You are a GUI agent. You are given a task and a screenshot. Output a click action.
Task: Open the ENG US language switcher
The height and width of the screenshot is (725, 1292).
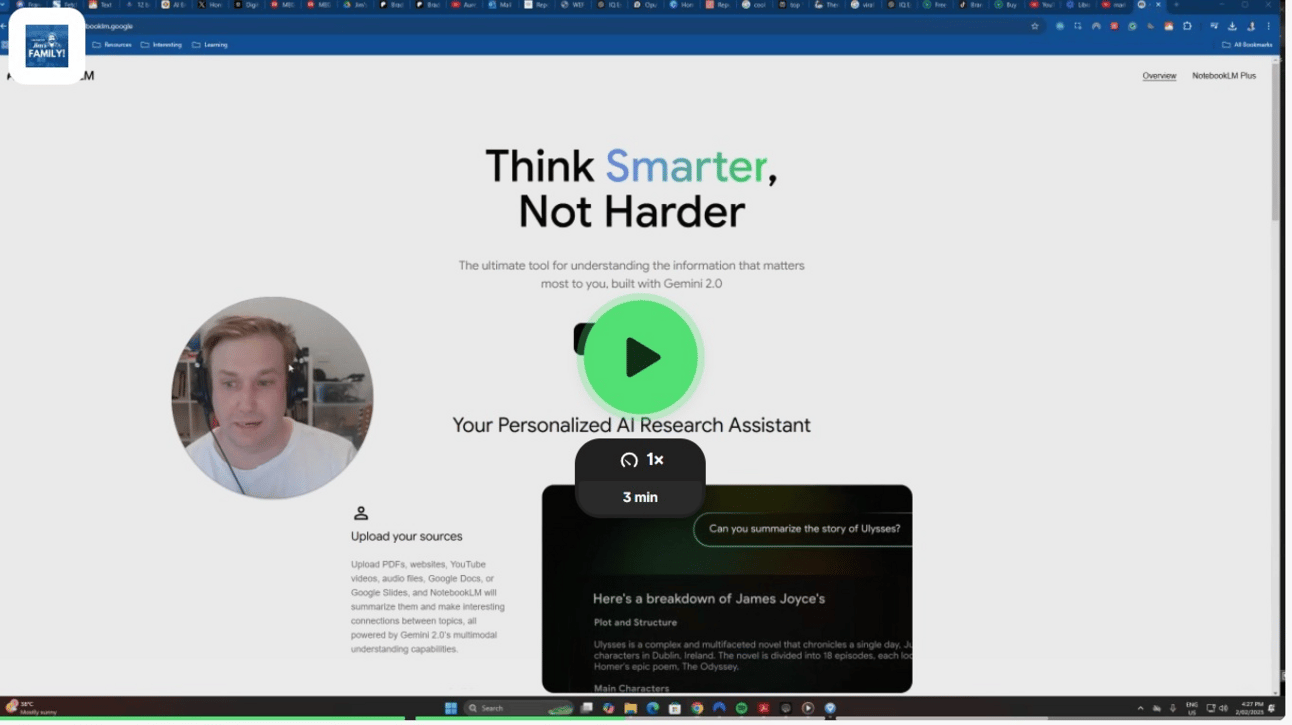point(1192,708)
